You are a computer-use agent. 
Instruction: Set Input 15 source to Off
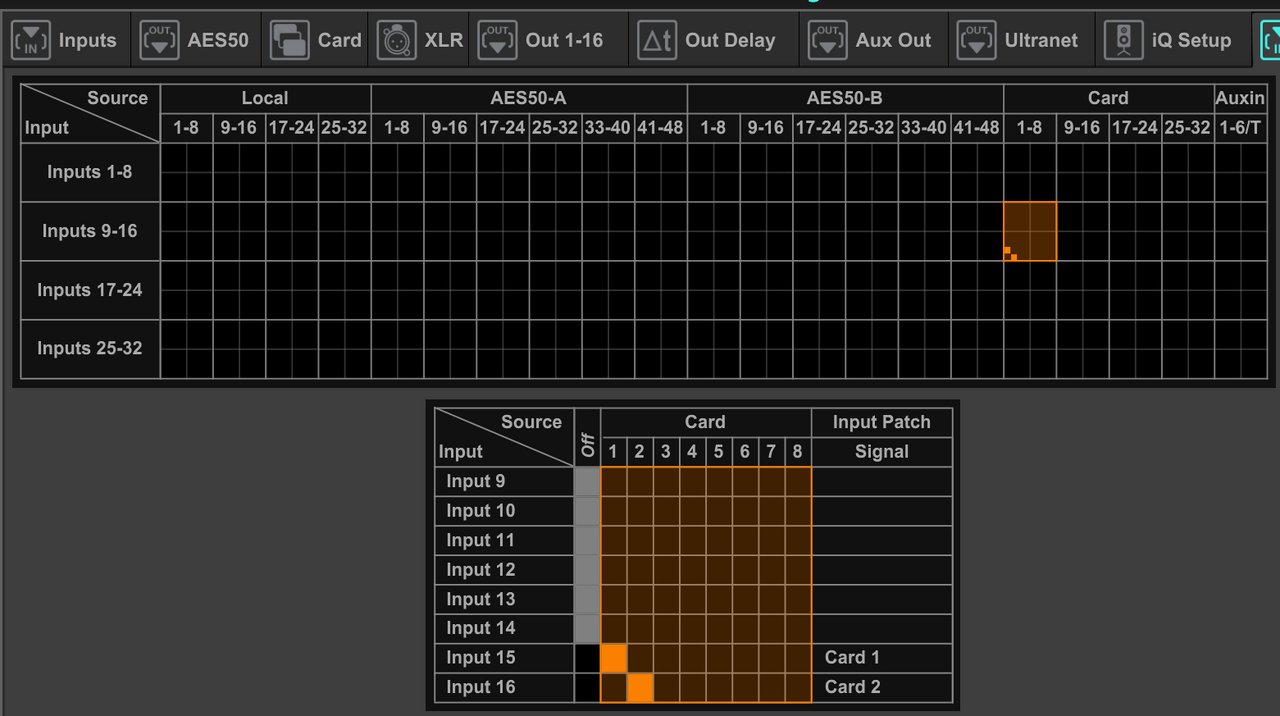(588, 658)
